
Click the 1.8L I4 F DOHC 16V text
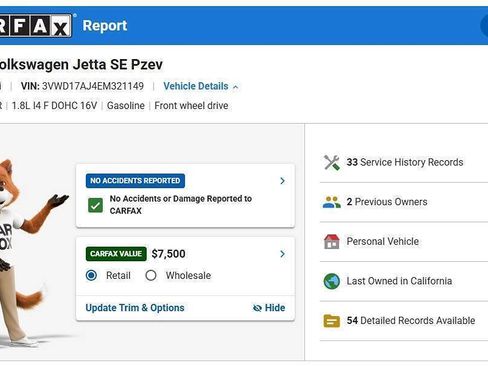click(54, 106)
